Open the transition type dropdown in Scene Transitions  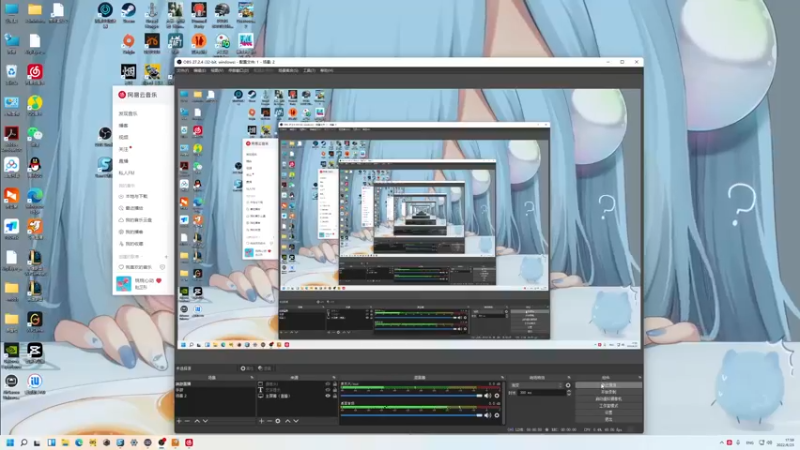[x=537, y=385]
